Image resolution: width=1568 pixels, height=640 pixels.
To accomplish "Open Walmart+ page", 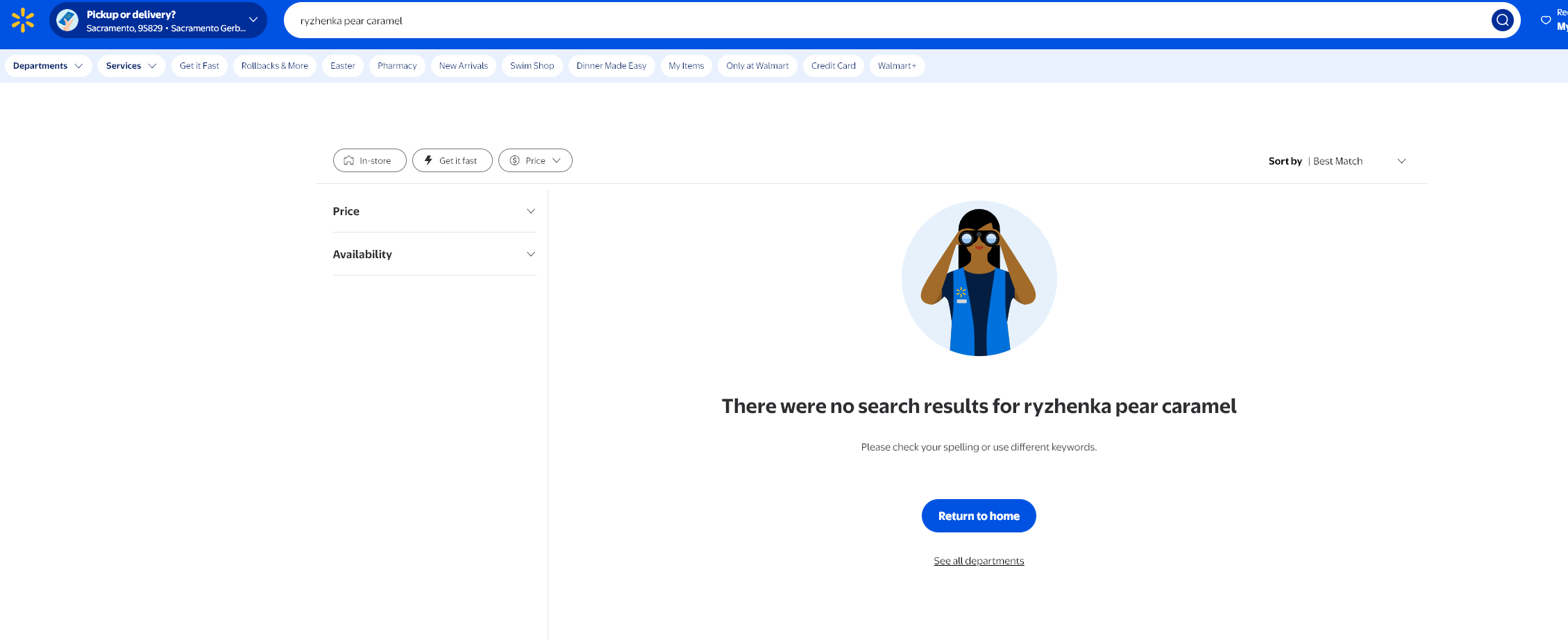I will coord(897,66).
